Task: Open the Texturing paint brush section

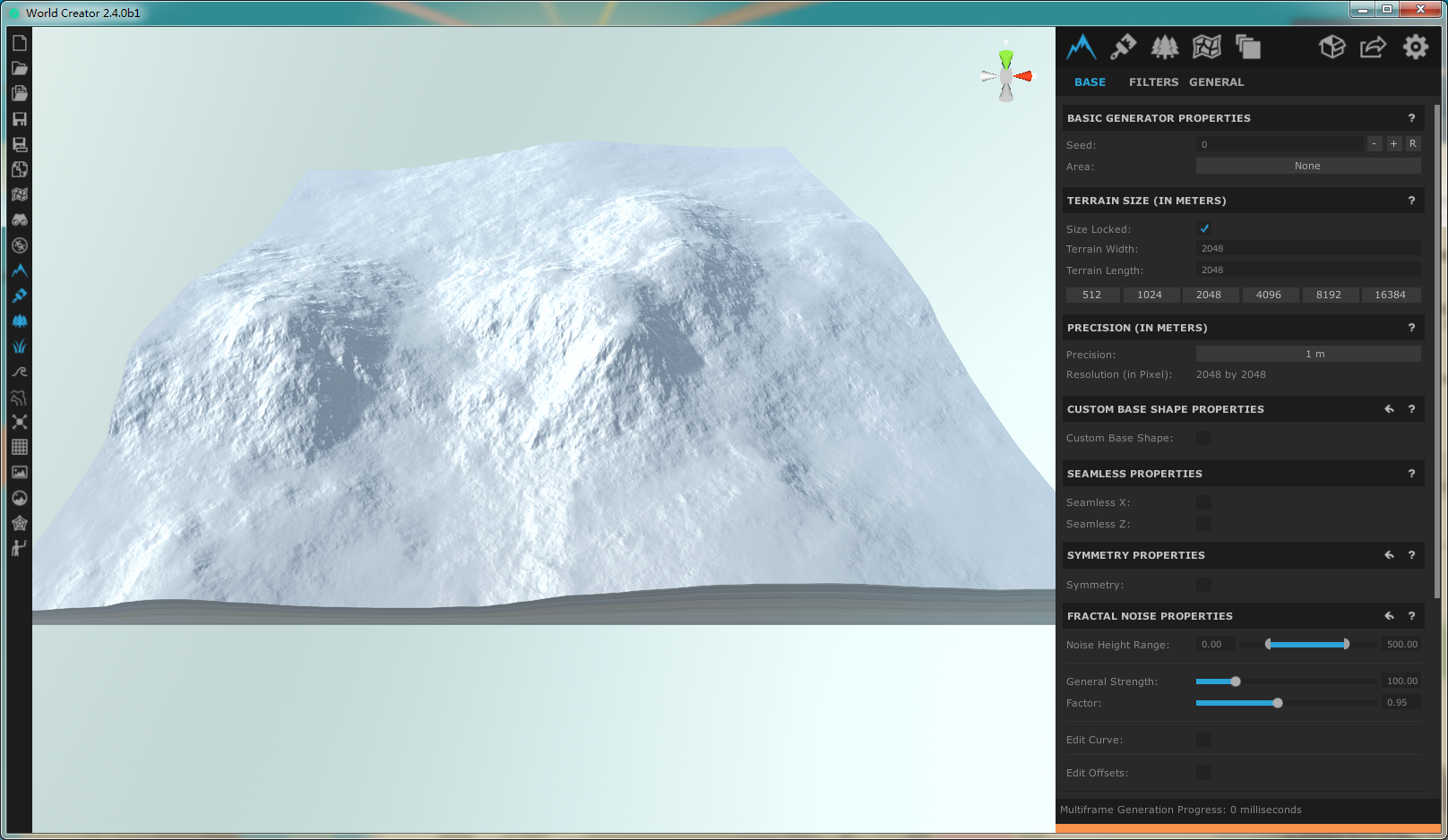Action: (x=1123, y=47)
